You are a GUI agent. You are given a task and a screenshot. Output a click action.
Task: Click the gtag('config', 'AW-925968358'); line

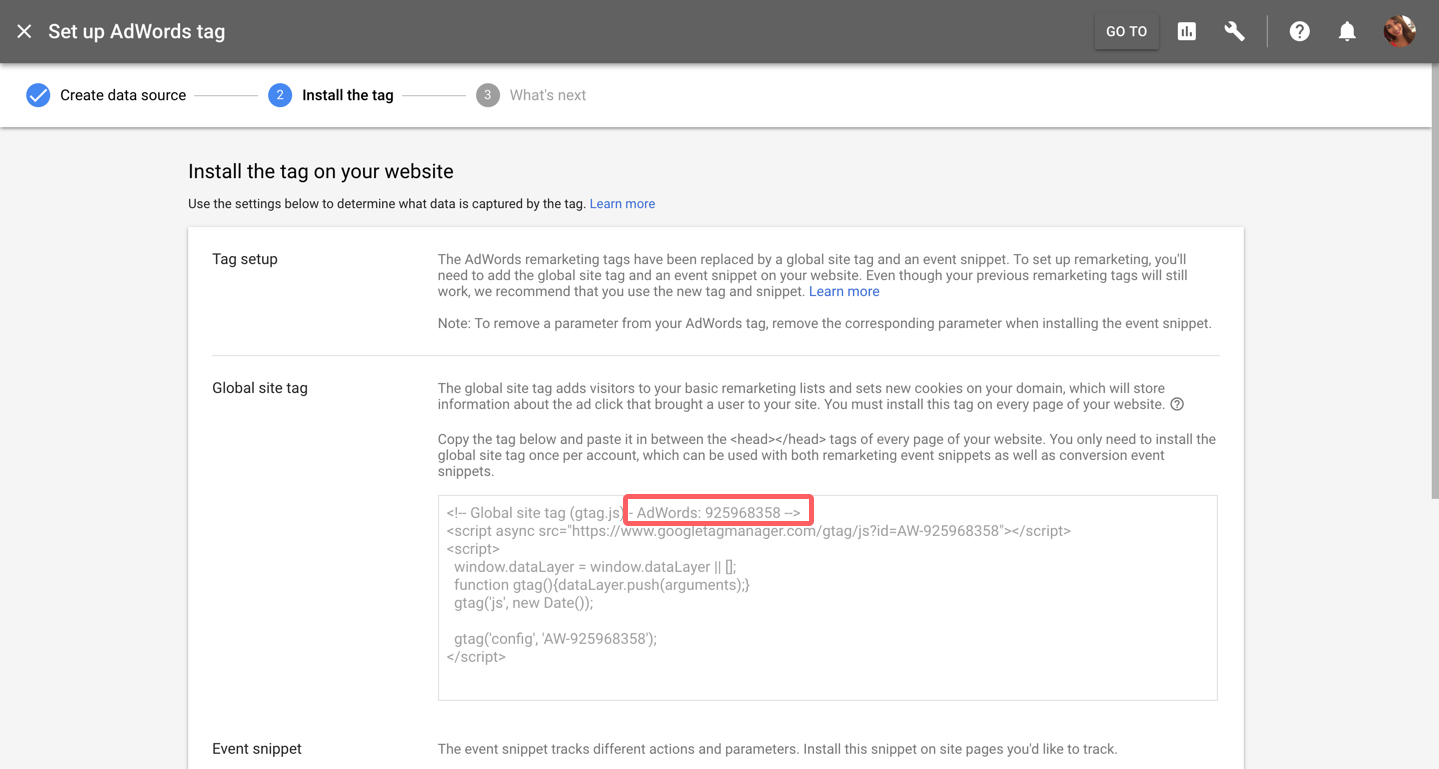[555, 639]
